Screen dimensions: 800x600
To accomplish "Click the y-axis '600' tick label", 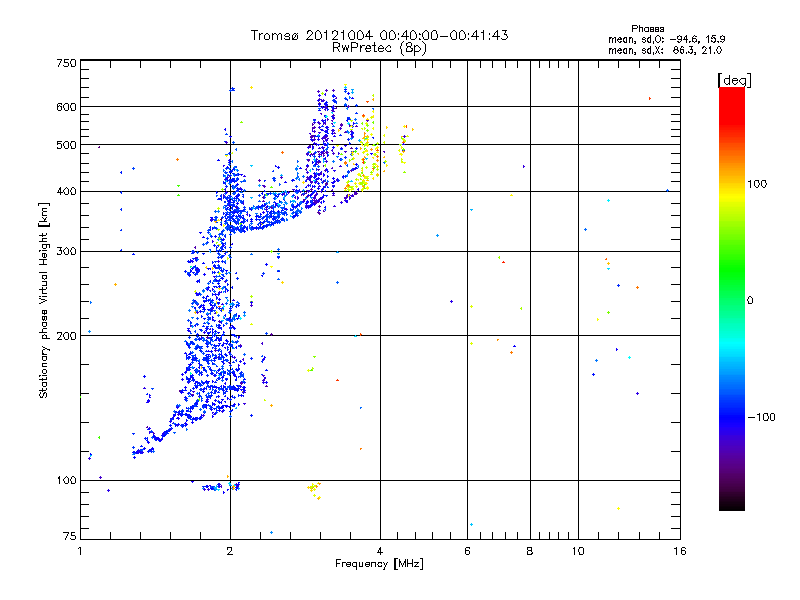I will coord(66,107).
